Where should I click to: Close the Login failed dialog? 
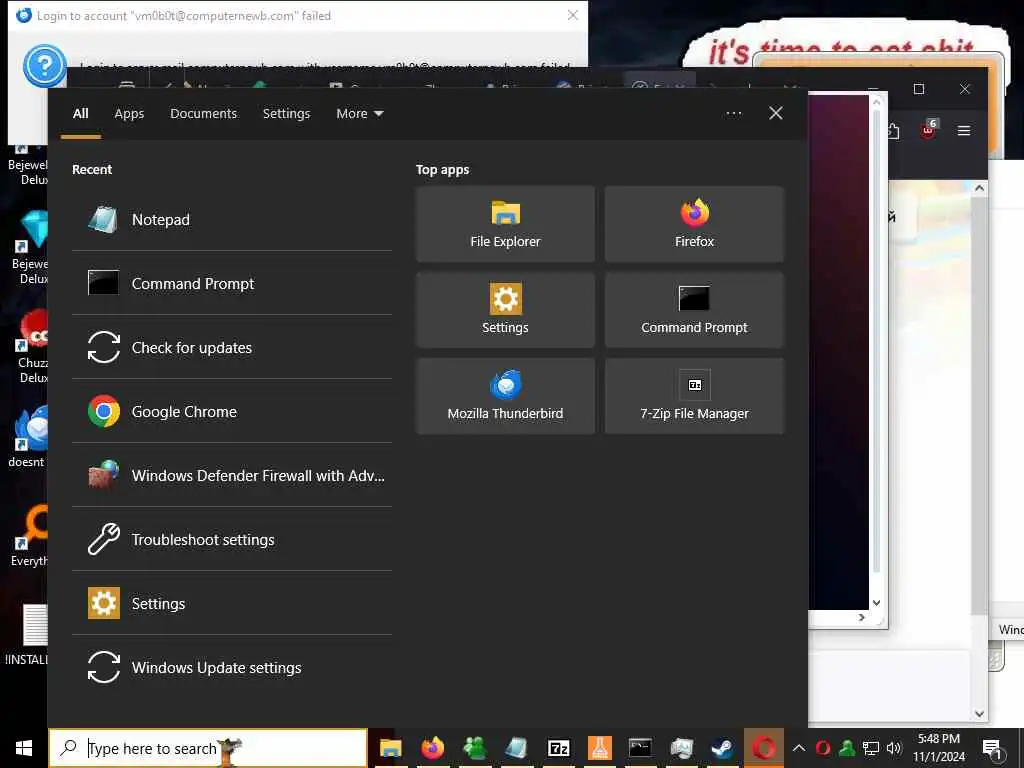(573, 15)
